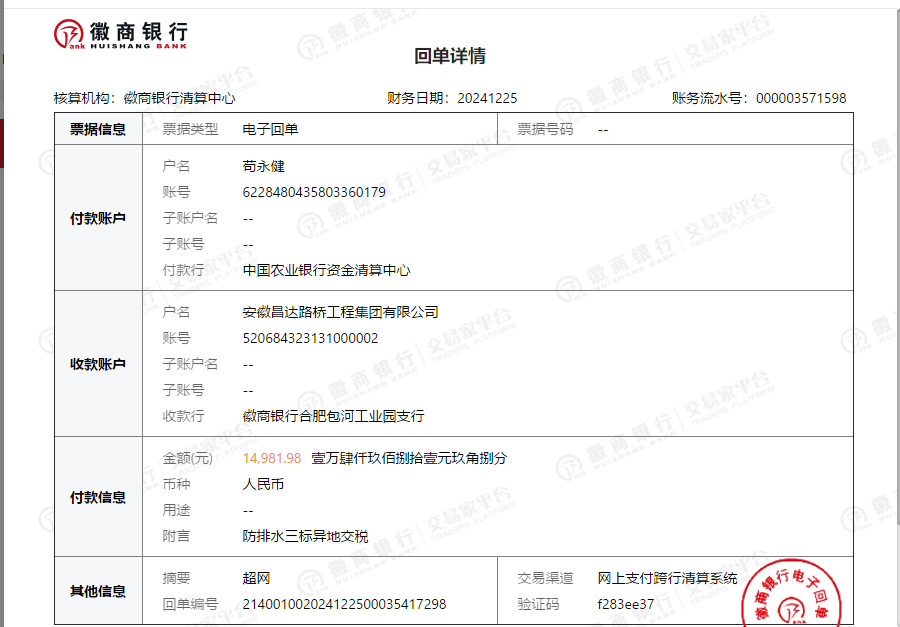Select payee name 安徽昌达路桥工程集团有限公司

(x=340, y=312)
